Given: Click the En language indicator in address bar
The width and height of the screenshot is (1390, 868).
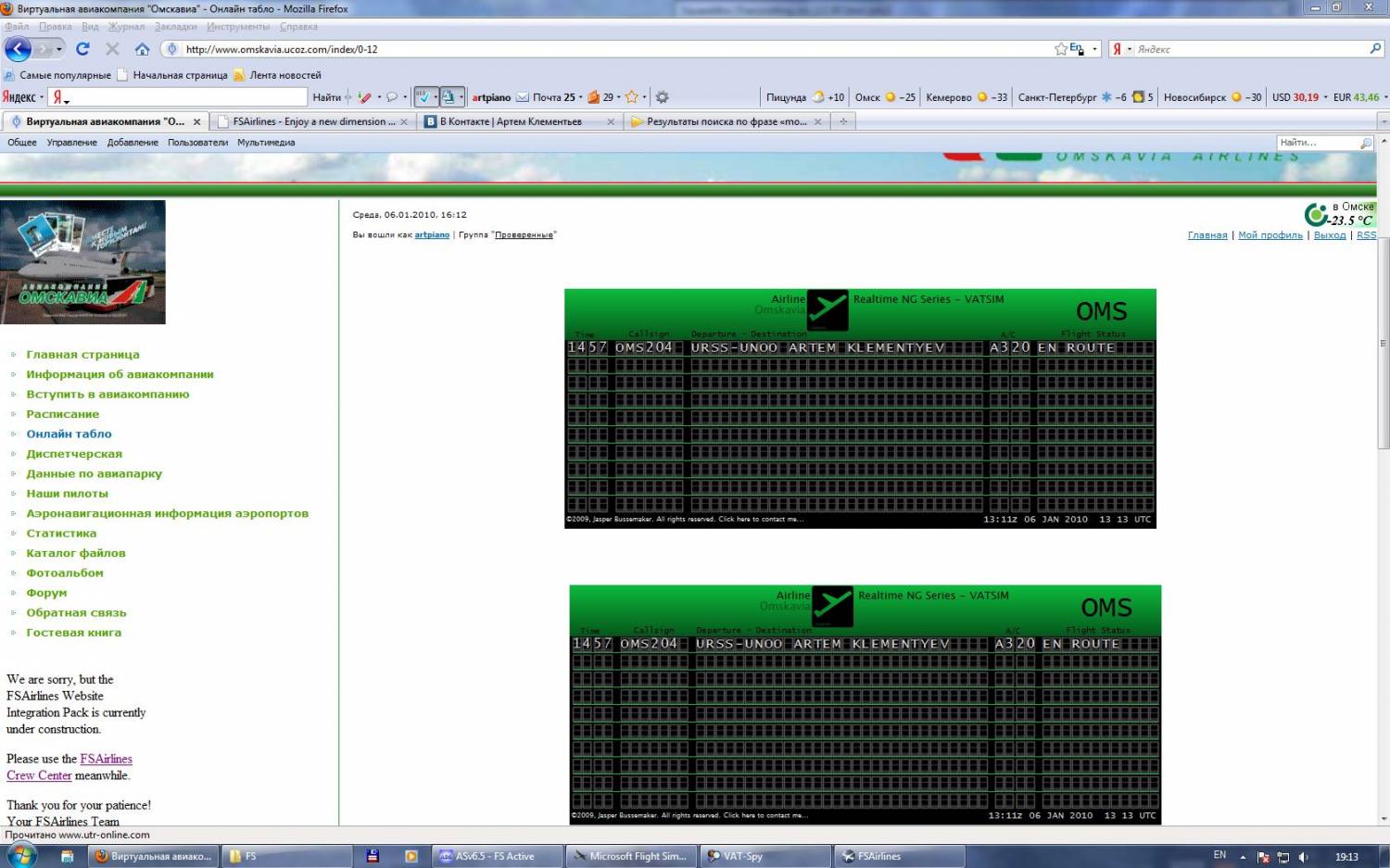Looking at the screenshot, I should pos(1076,49).
